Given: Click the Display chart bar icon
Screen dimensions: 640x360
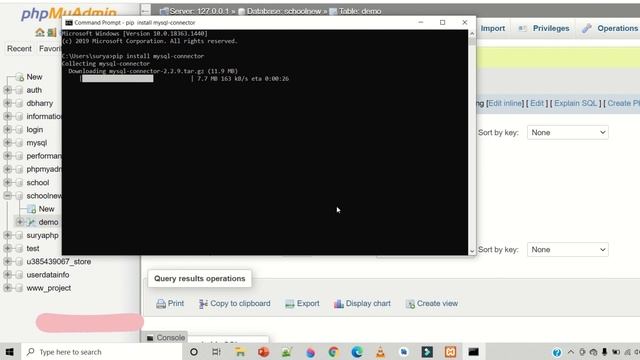Looking at the screenshot, I should 338,304.
